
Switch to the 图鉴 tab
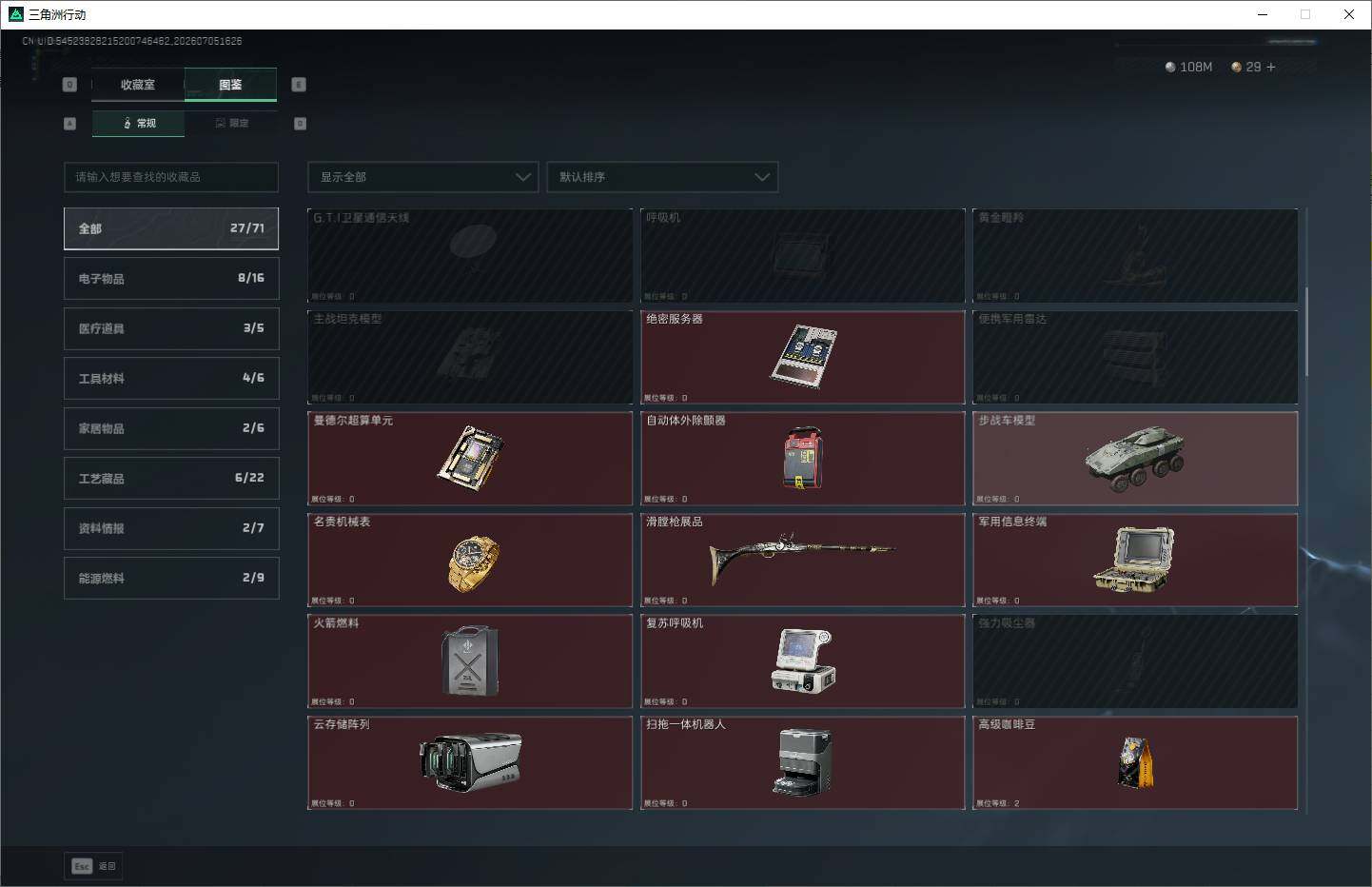click(230, 85)
